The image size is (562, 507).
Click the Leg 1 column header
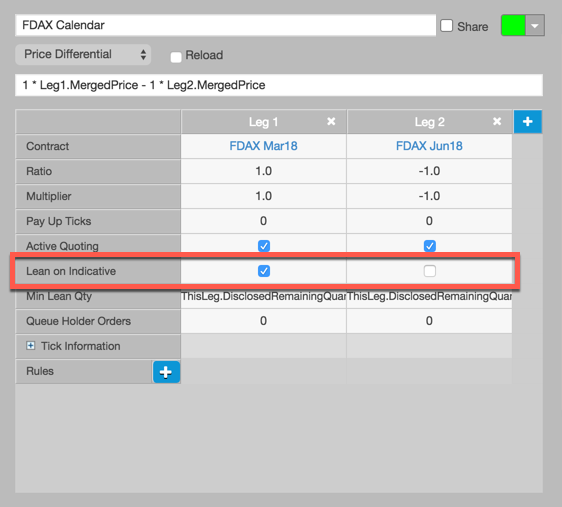[x=263, y=122]
